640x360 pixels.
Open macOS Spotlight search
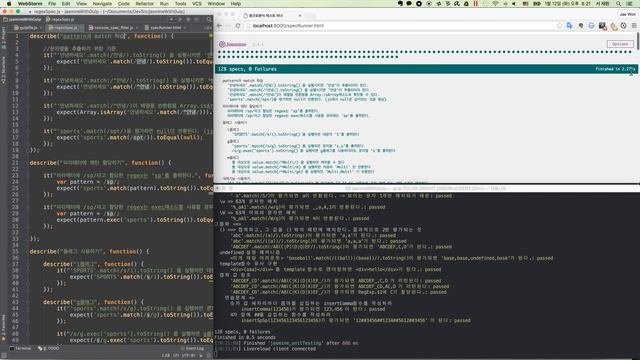(x=619, y=4)
